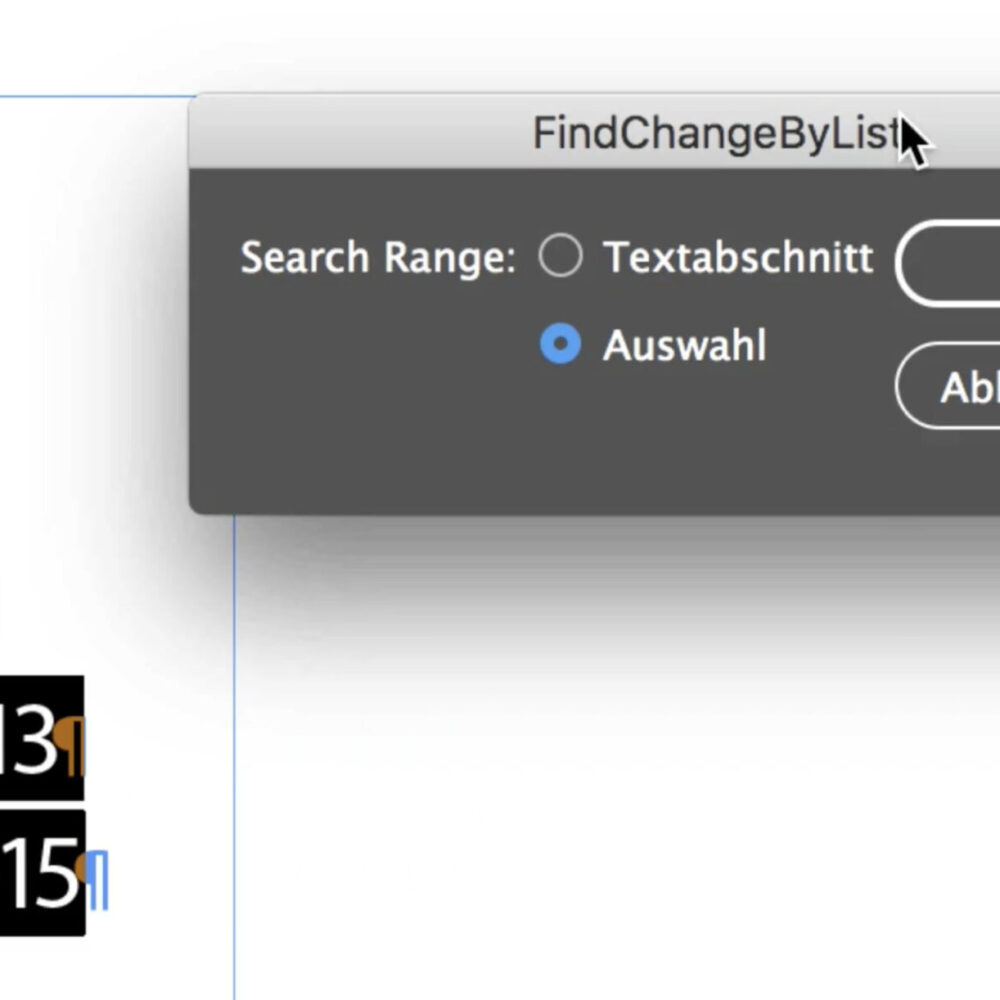
Task: Select the Textabschnitt radio button
Action: point(560,256)
